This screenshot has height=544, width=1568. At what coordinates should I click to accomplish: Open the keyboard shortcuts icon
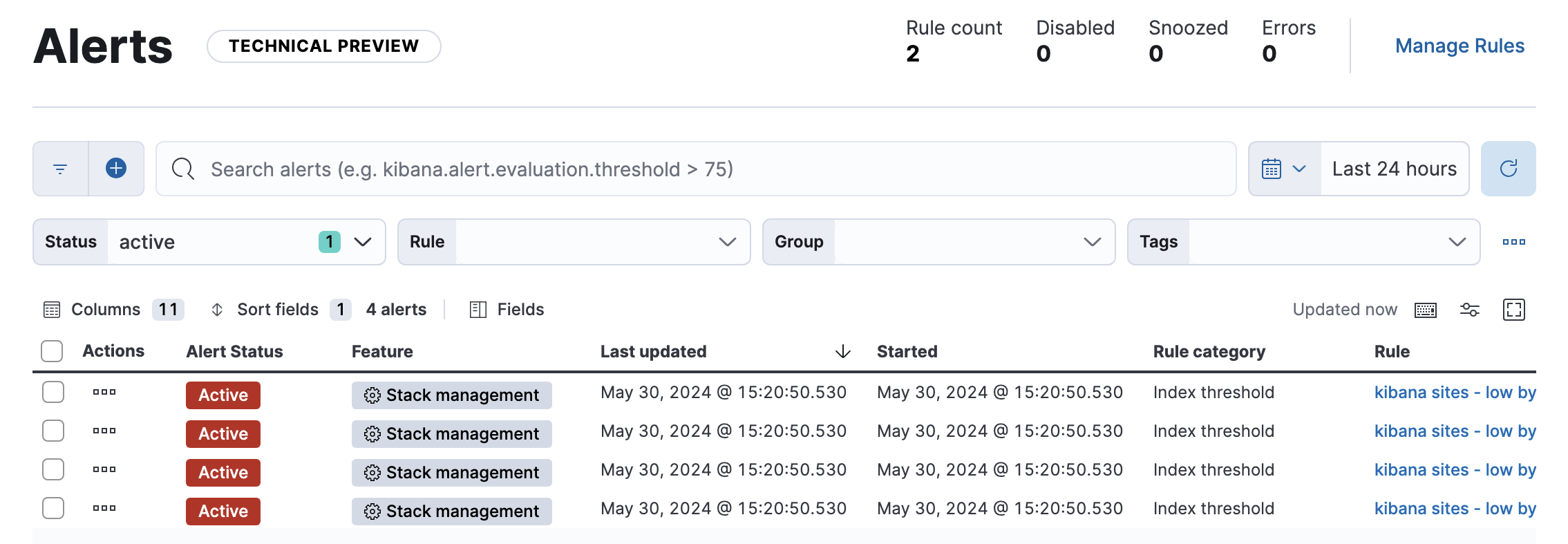[1425, 310]
